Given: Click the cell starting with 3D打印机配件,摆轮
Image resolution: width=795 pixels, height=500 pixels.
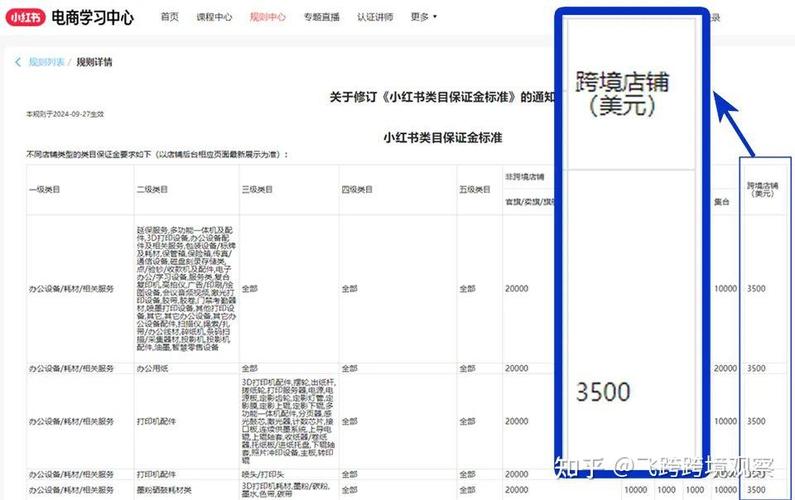Looking at the screenshot, I should pyautogui.click(x=288, y=421).
